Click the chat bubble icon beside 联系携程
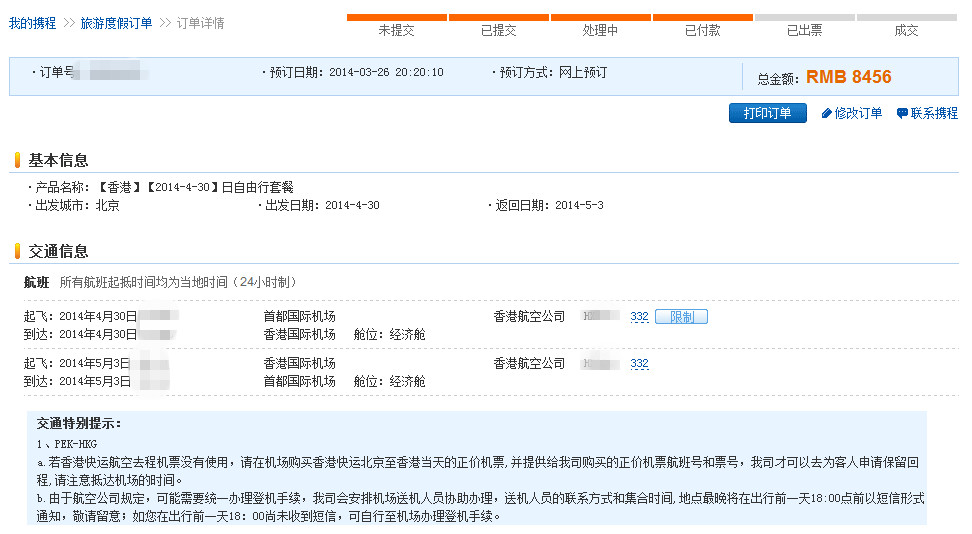972x534 pixels. click(902, 114)
